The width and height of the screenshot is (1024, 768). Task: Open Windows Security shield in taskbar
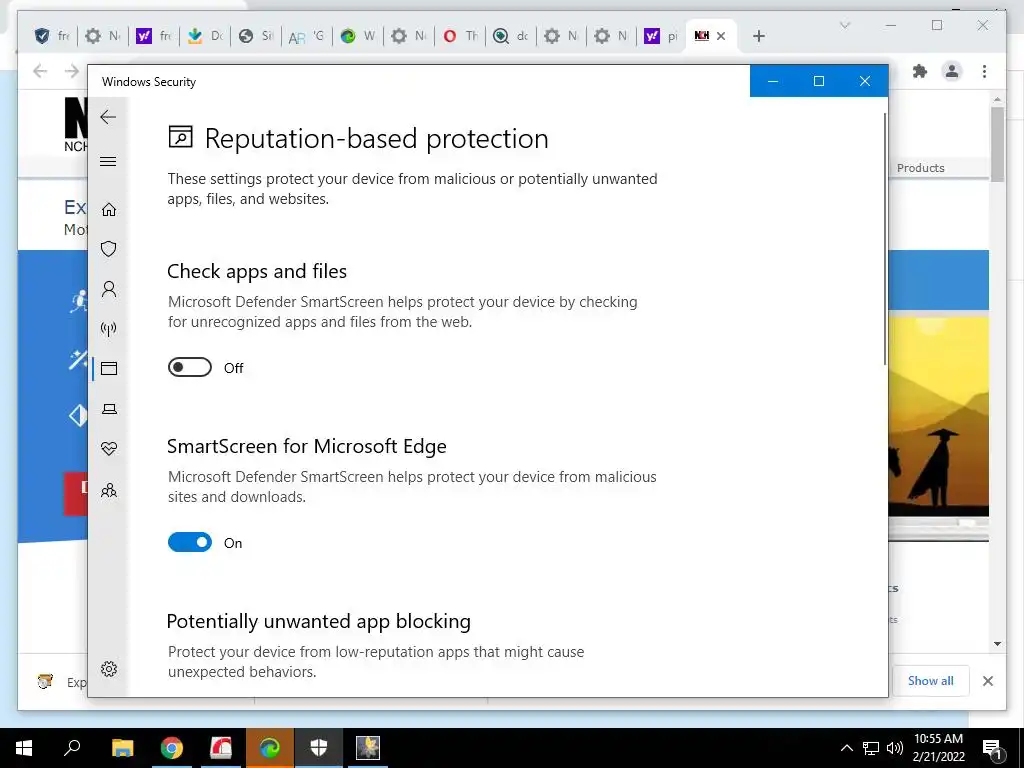coord(319,748)
